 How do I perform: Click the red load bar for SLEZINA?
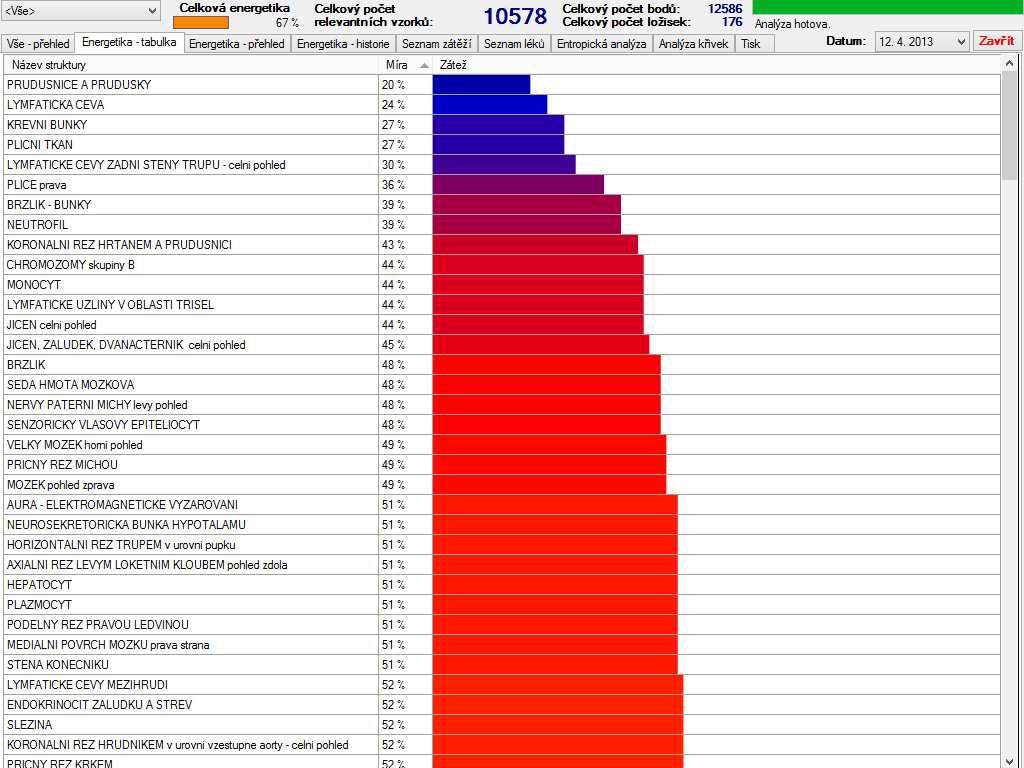click(x=558, y=725)
